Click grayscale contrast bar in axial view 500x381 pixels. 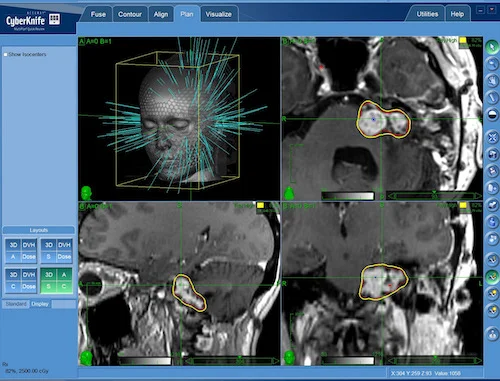tap(348, 195)
